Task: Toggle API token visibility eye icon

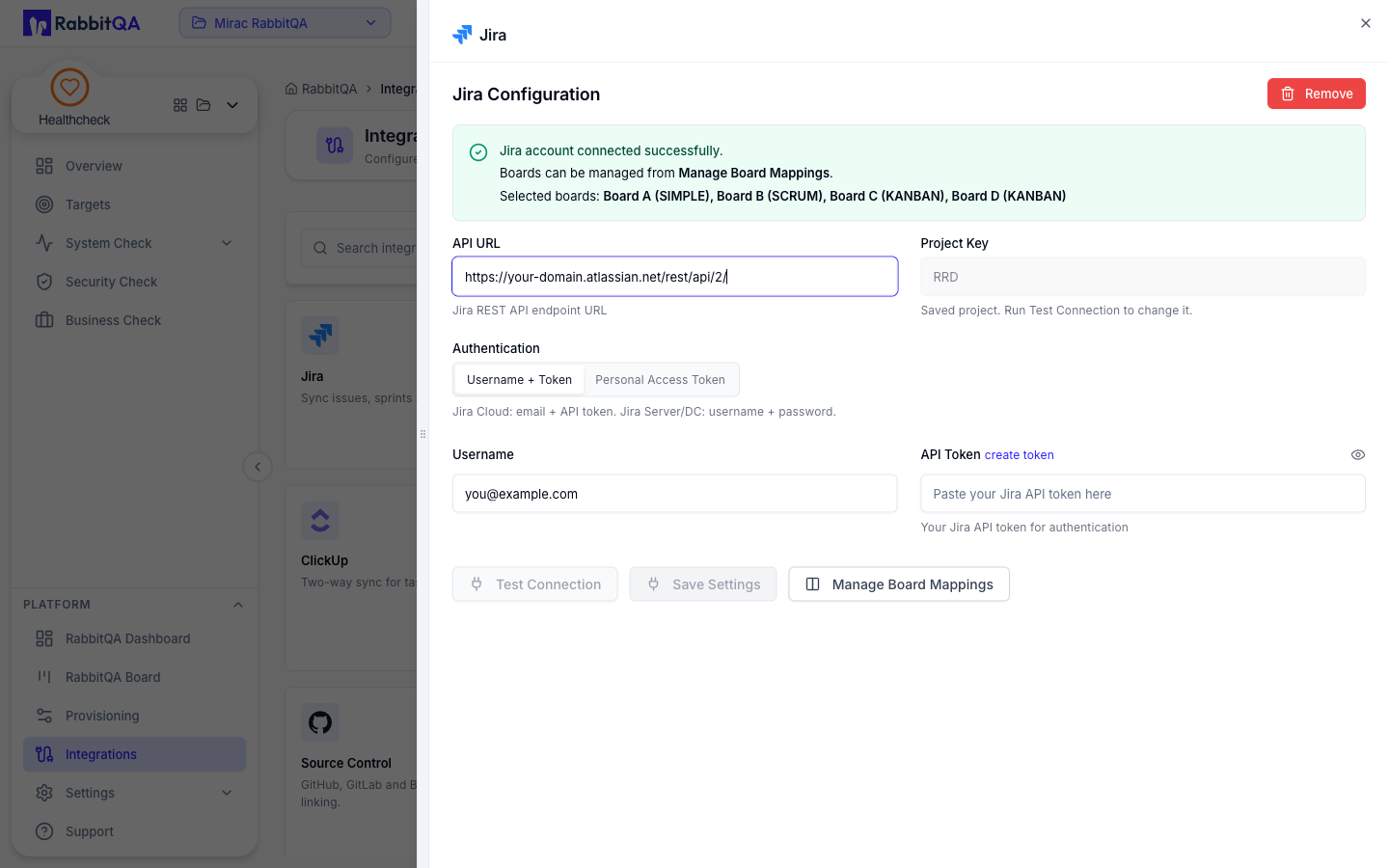Action: tap(1358, 455)
